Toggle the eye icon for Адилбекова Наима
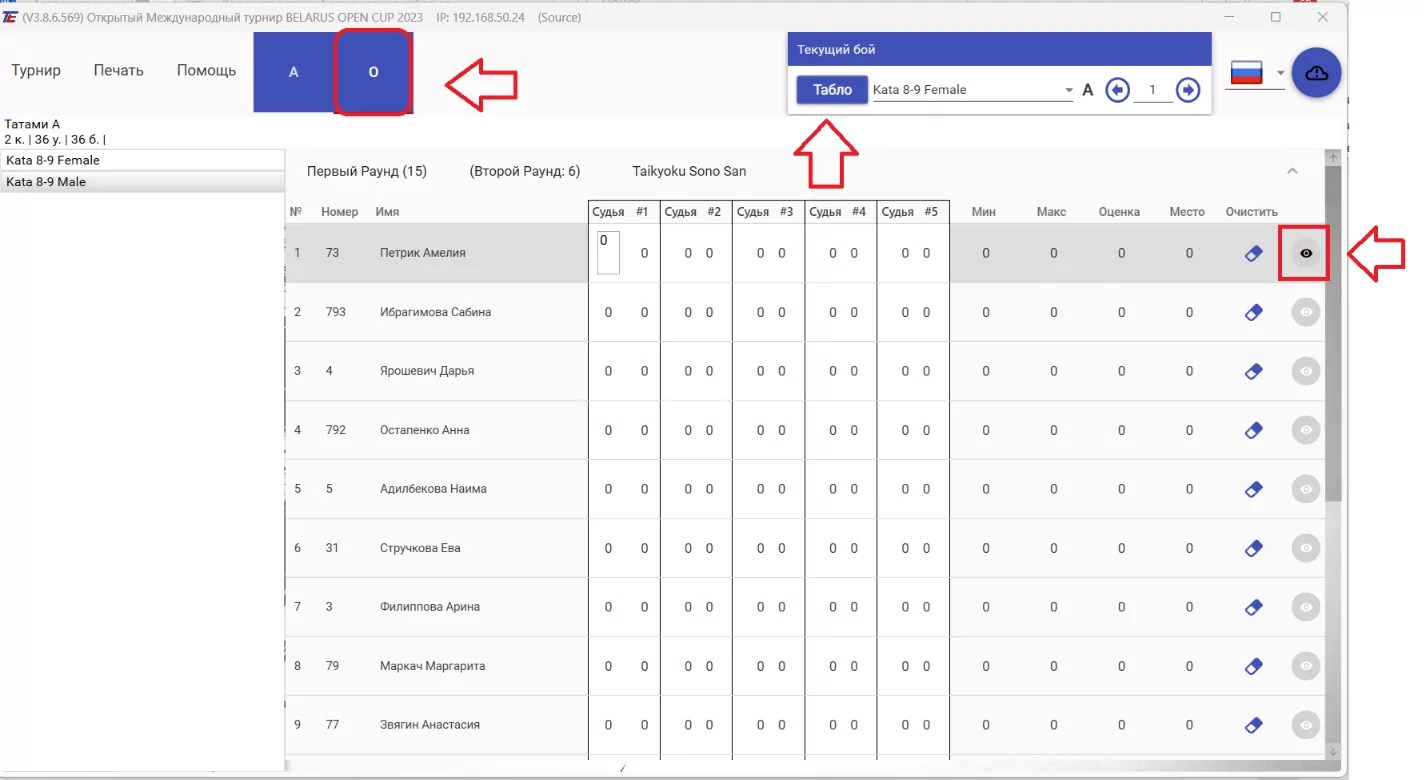 coord(1305,489)
